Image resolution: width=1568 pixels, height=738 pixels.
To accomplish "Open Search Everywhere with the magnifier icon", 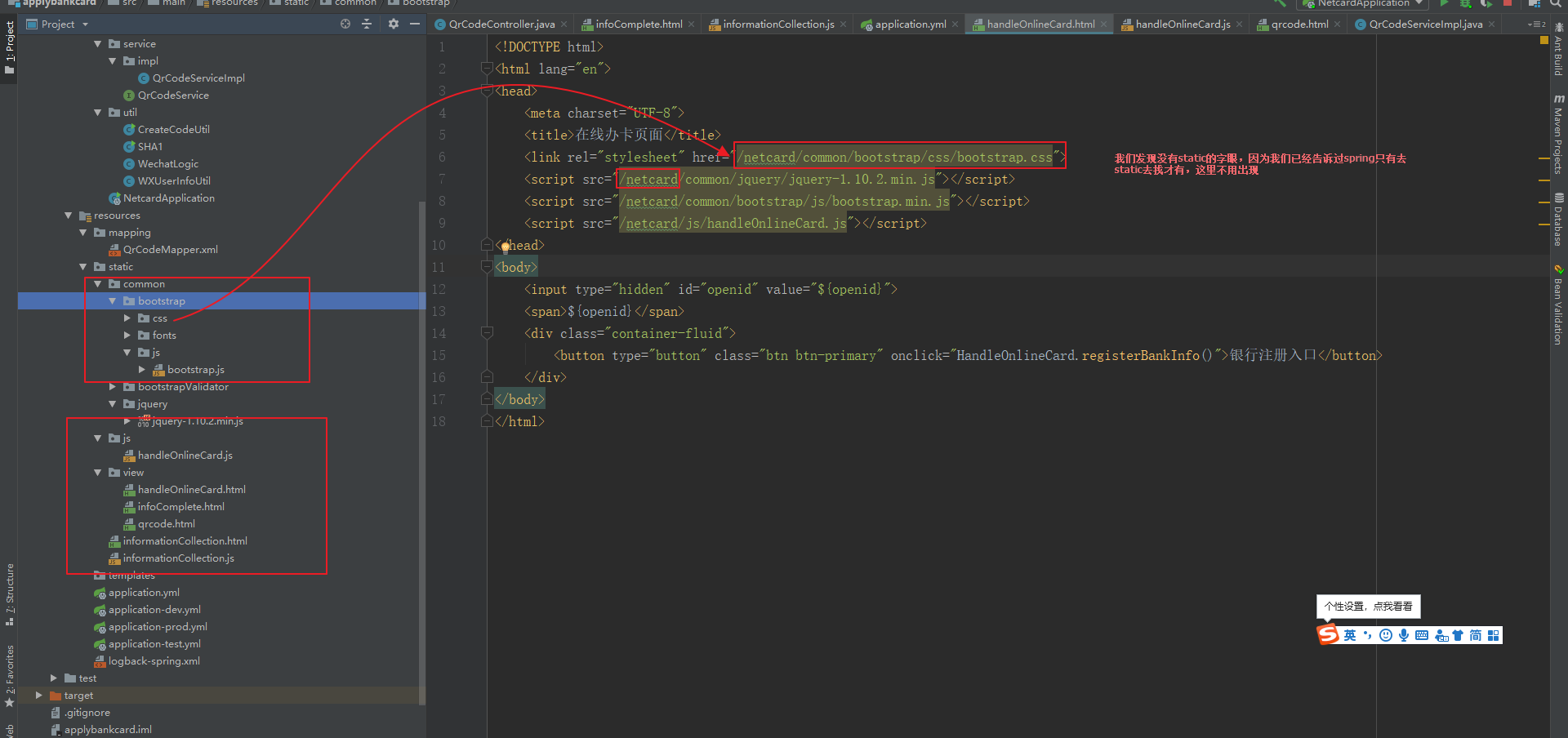I will click(x=1554, y=6).
